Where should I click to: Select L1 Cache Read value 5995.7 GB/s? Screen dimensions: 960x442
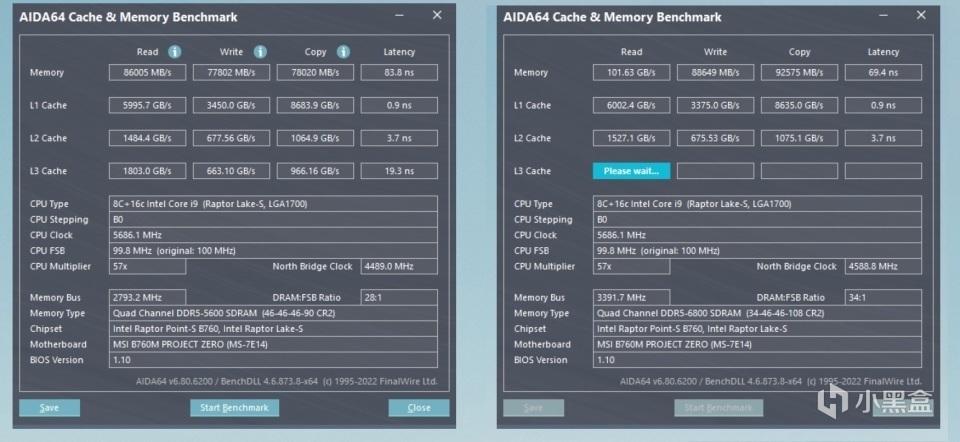pos(148,105)
